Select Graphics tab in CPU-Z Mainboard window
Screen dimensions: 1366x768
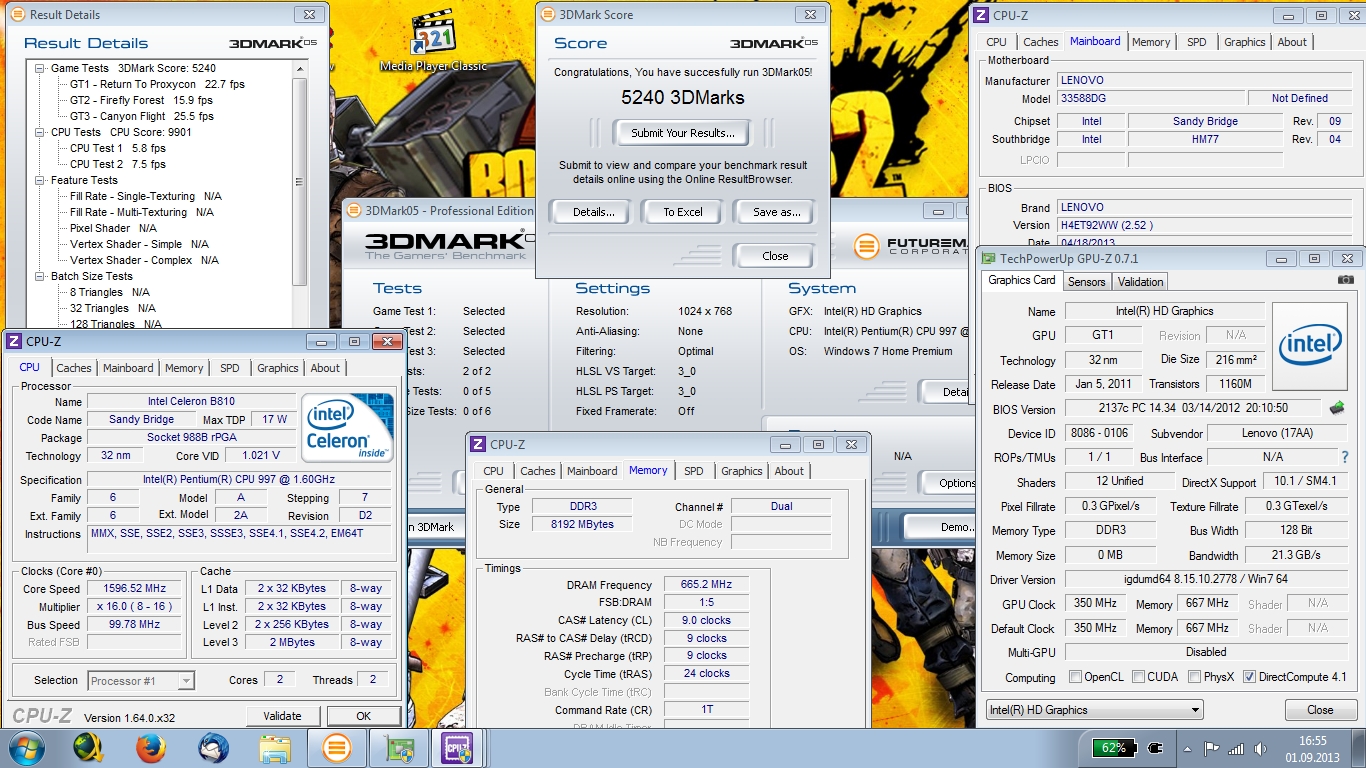point(1245,42)
